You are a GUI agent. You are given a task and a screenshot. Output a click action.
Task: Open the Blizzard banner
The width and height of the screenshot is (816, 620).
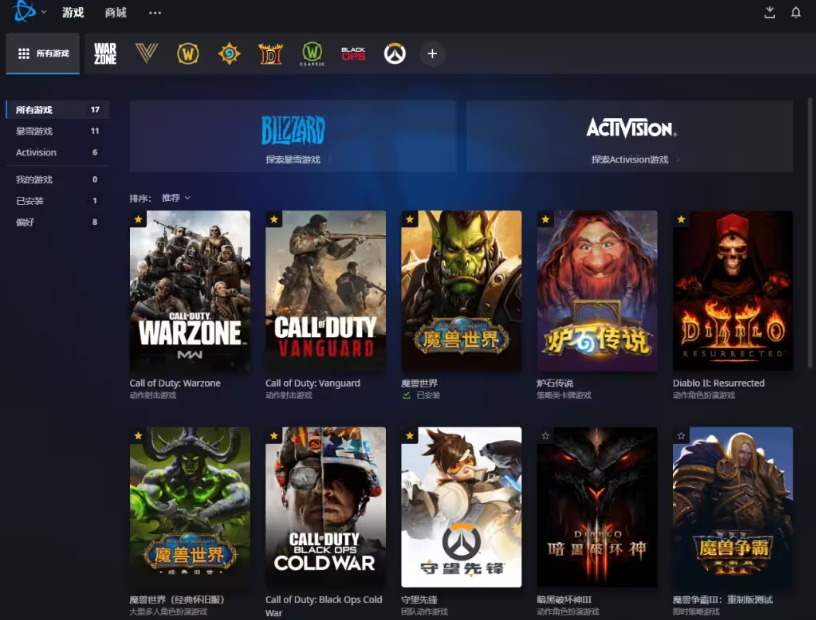293,136
